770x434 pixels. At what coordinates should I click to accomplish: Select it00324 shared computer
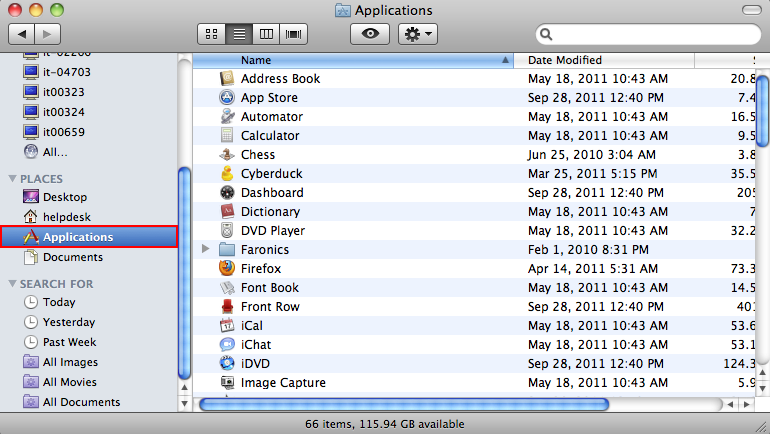point(63,112)
